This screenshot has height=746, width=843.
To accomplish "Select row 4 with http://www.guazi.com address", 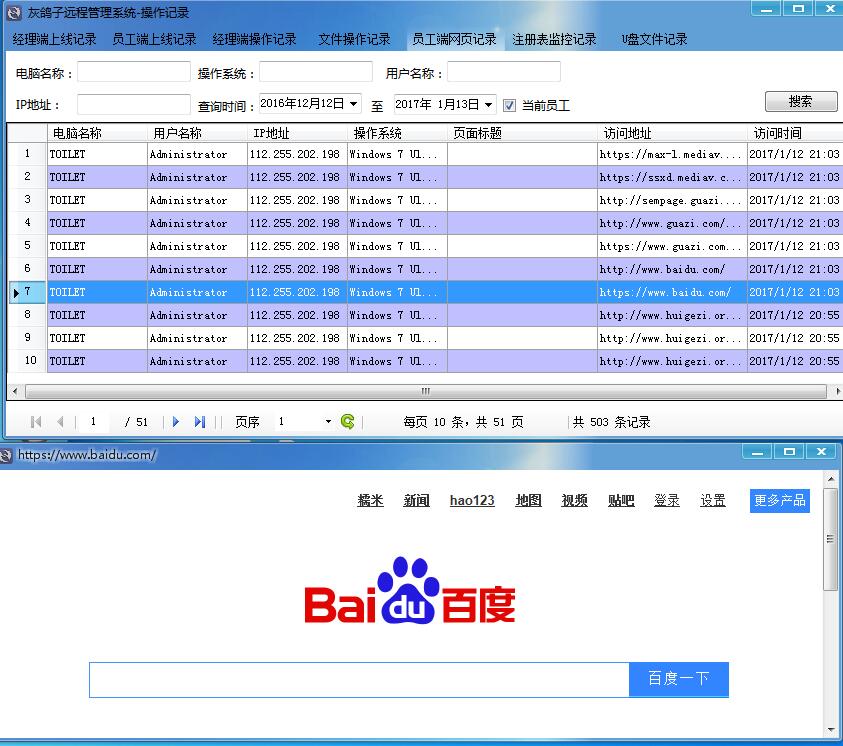I will (x=425, y=224).
